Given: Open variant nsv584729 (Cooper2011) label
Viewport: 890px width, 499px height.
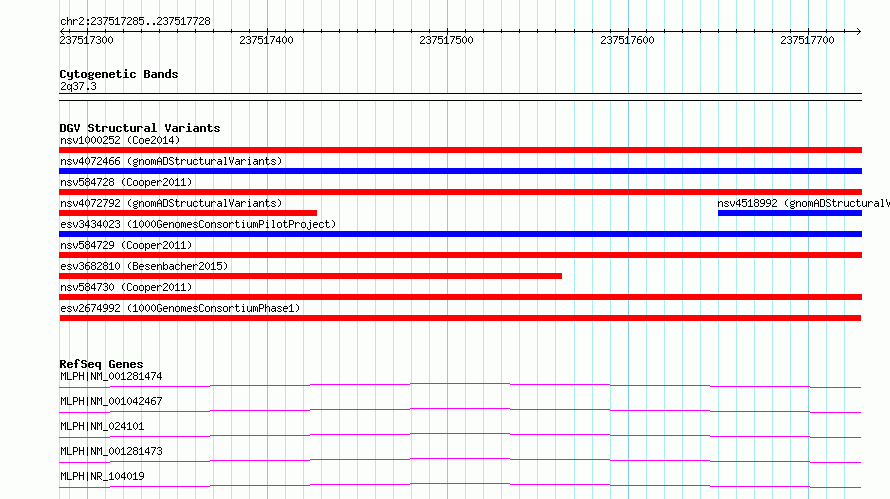Looking at the screenshot, I should tap(126, 245).
